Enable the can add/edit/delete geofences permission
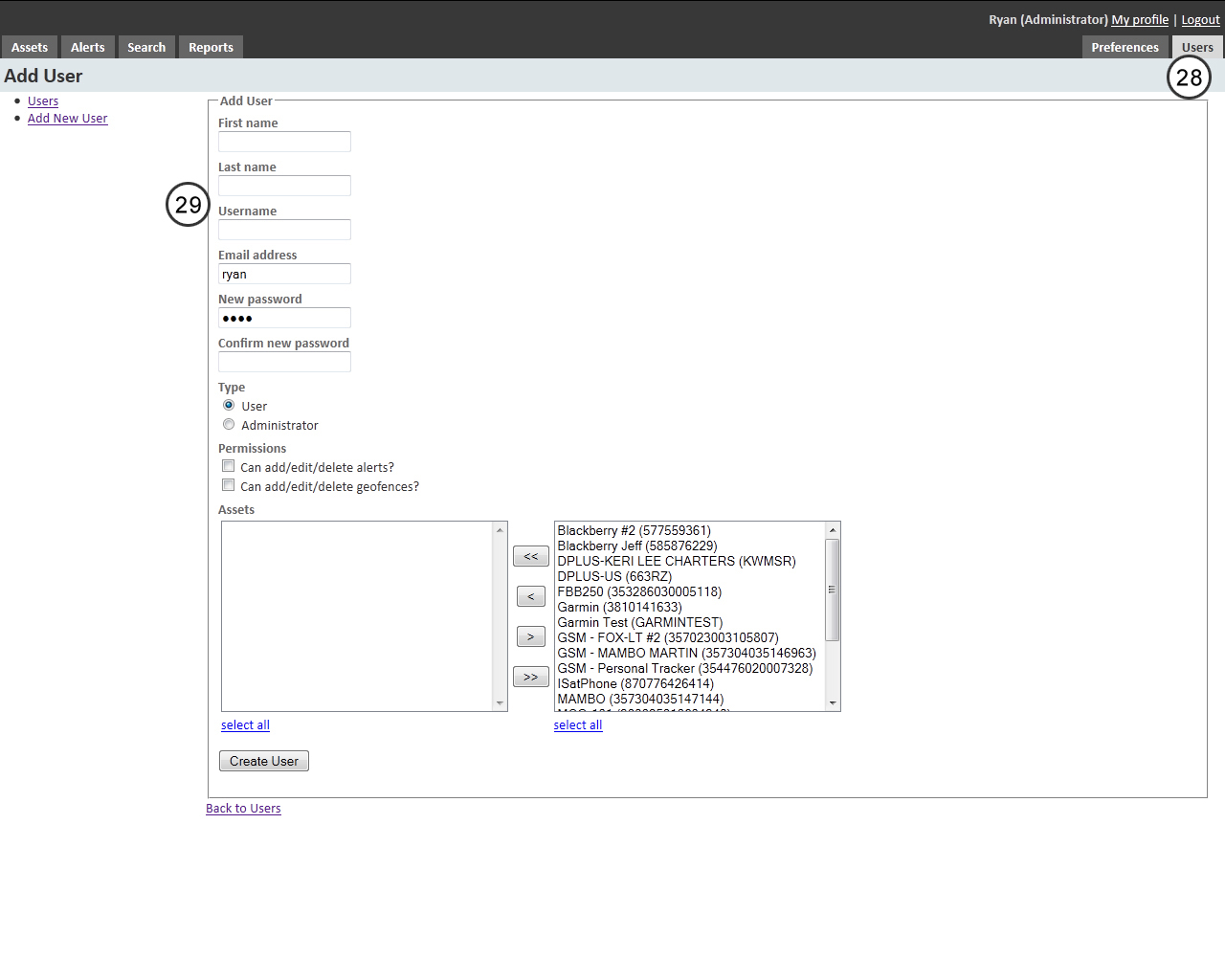This screenshot has width=1225, height=980. tap(228, 484)
